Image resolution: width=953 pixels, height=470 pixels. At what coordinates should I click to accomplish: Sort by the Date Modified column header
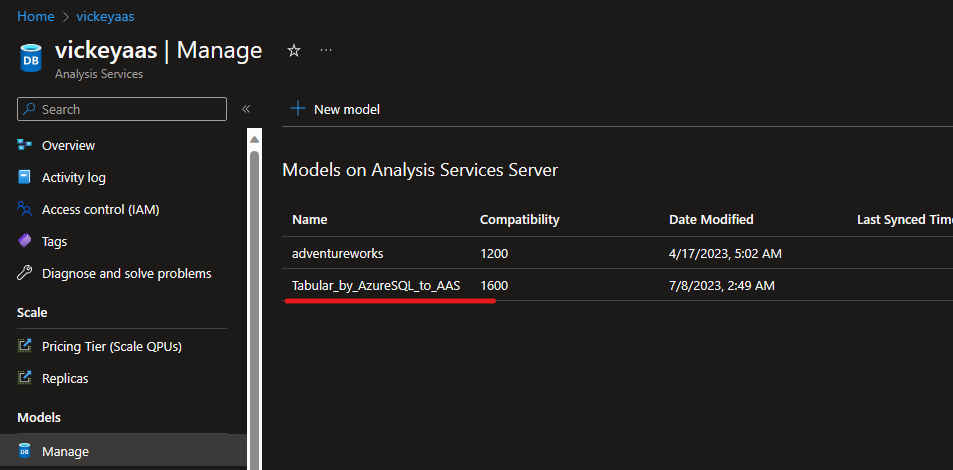(711, 219)
